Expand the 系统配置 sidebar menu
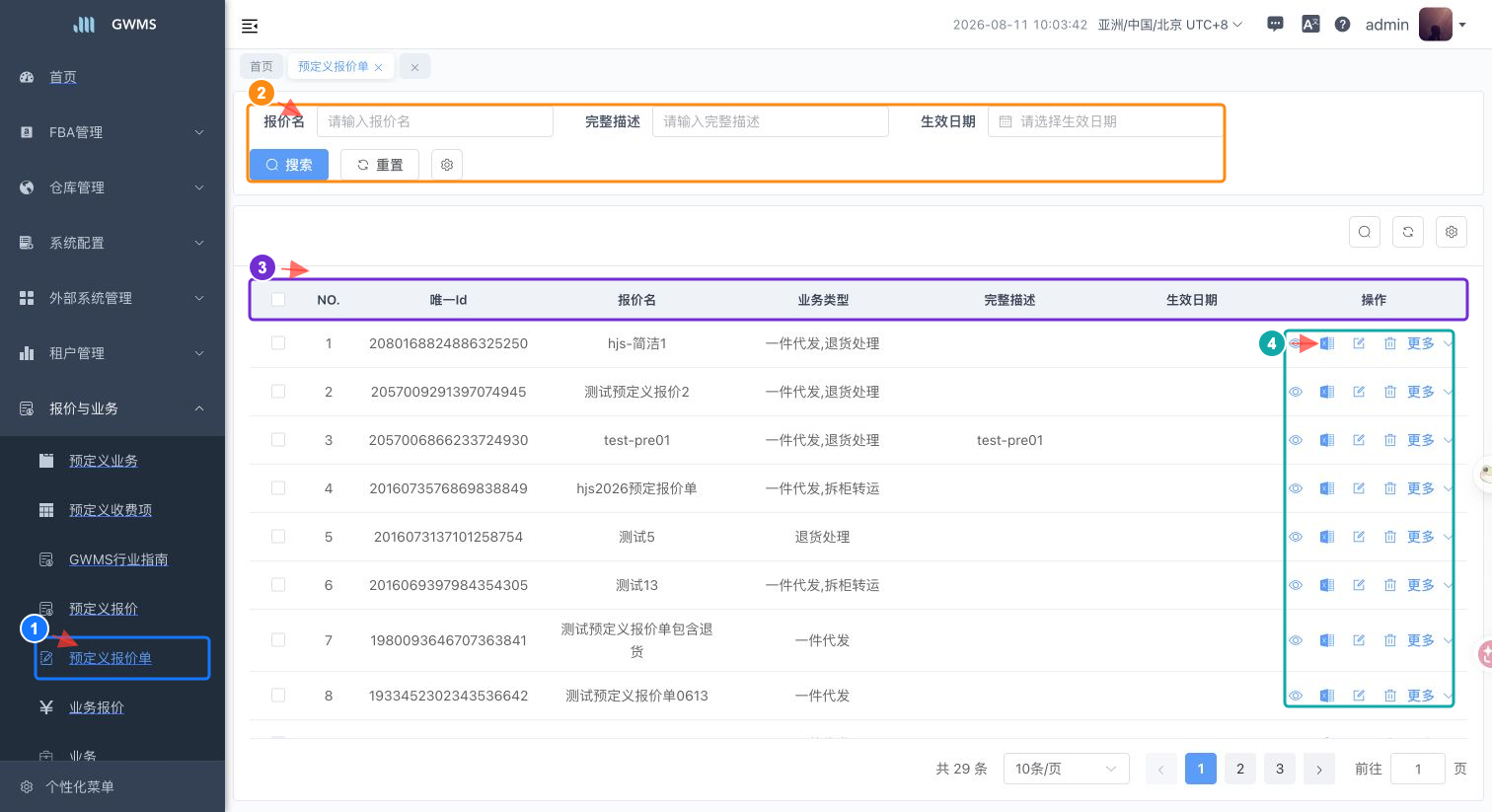The image size is (1492, 812). click(x=112, y=243)
